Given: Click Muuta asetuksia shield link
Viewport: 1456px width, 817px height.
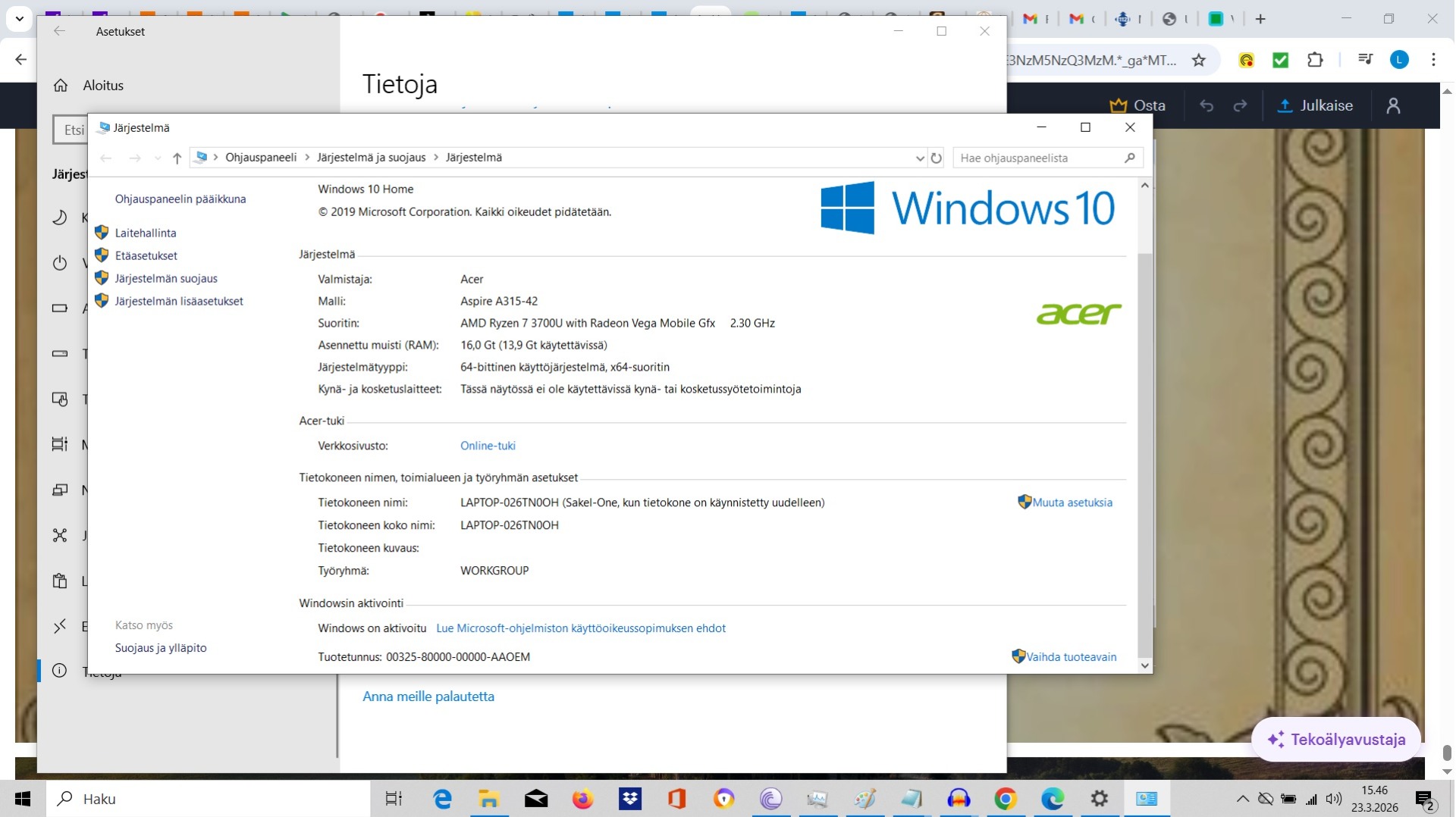Looking at the screenshot, I should click(1072, 502).
